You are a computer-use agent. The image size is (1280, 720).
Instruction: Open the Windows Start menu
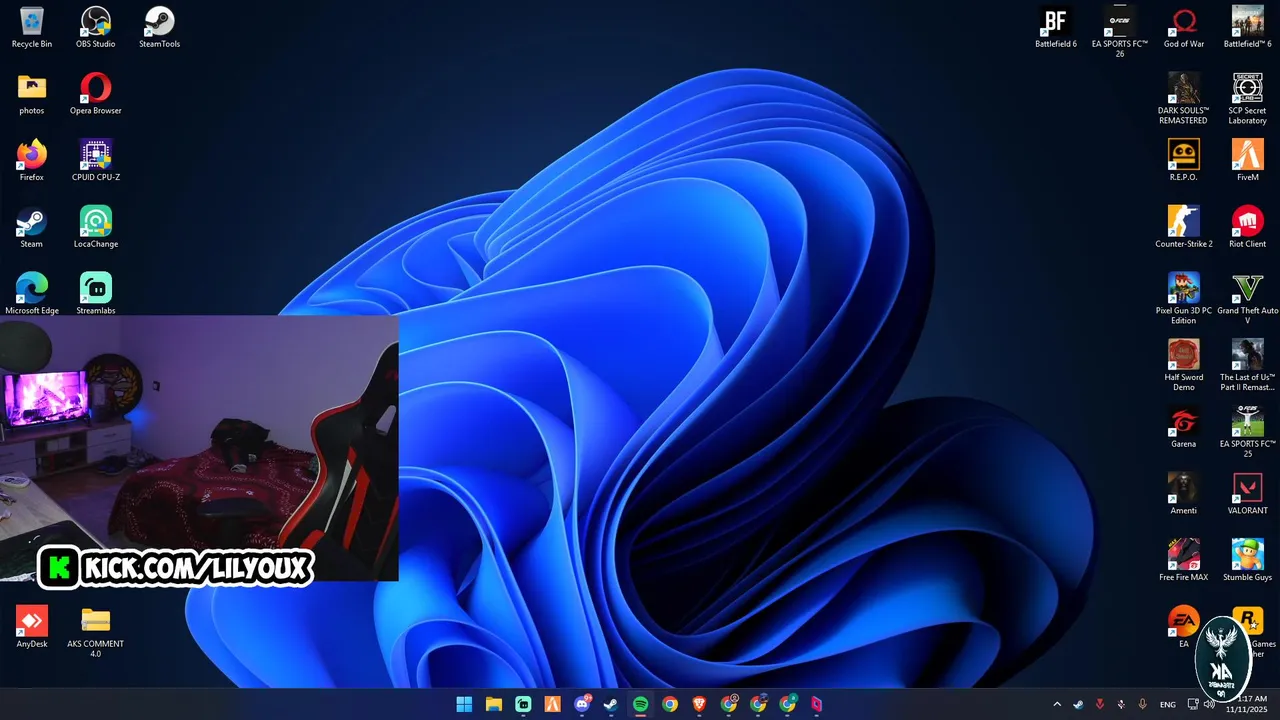(x=465, y=704)
